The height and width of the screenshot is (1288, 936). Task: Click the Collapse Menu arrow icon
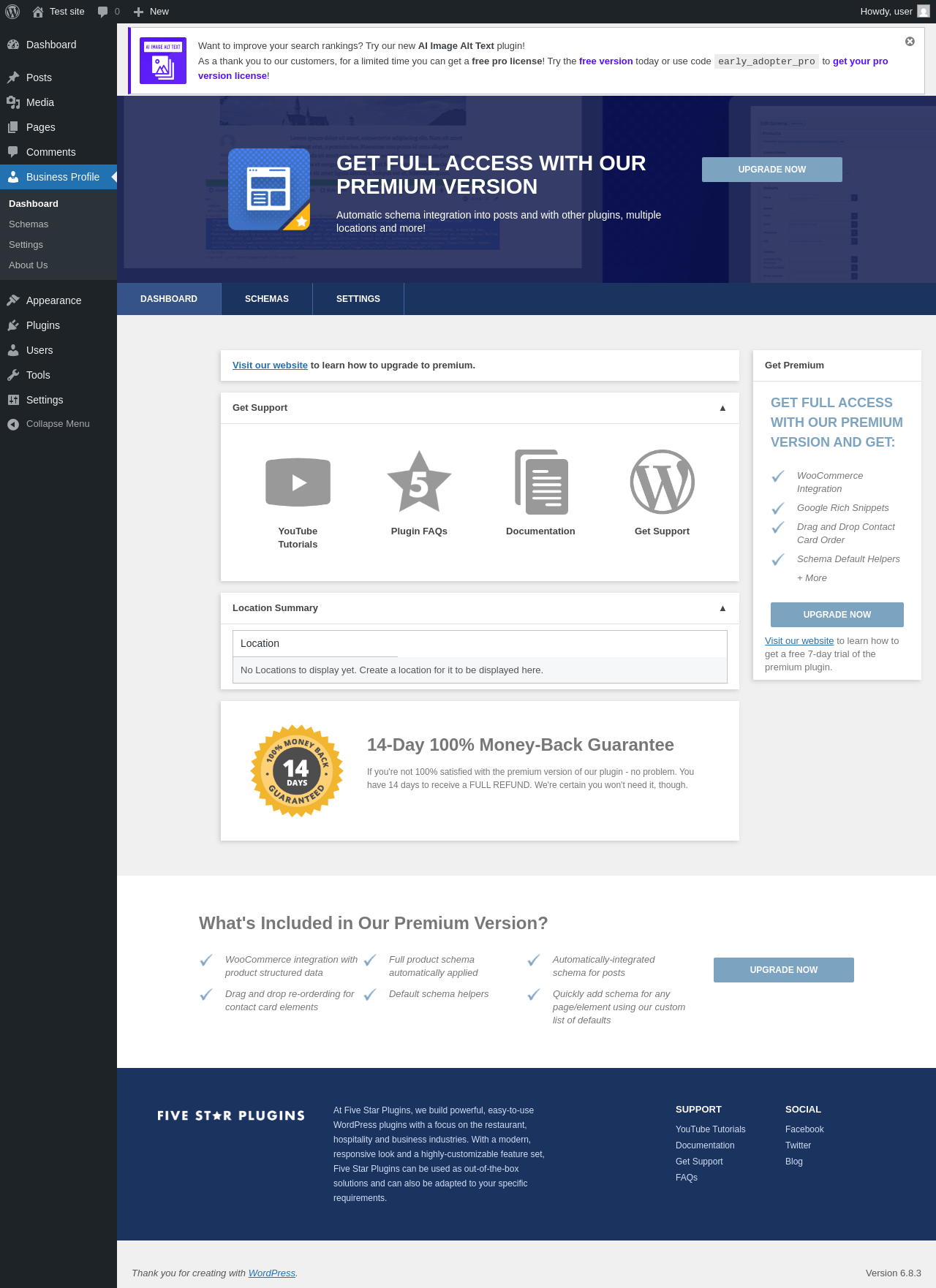click(x=13, y=425)
